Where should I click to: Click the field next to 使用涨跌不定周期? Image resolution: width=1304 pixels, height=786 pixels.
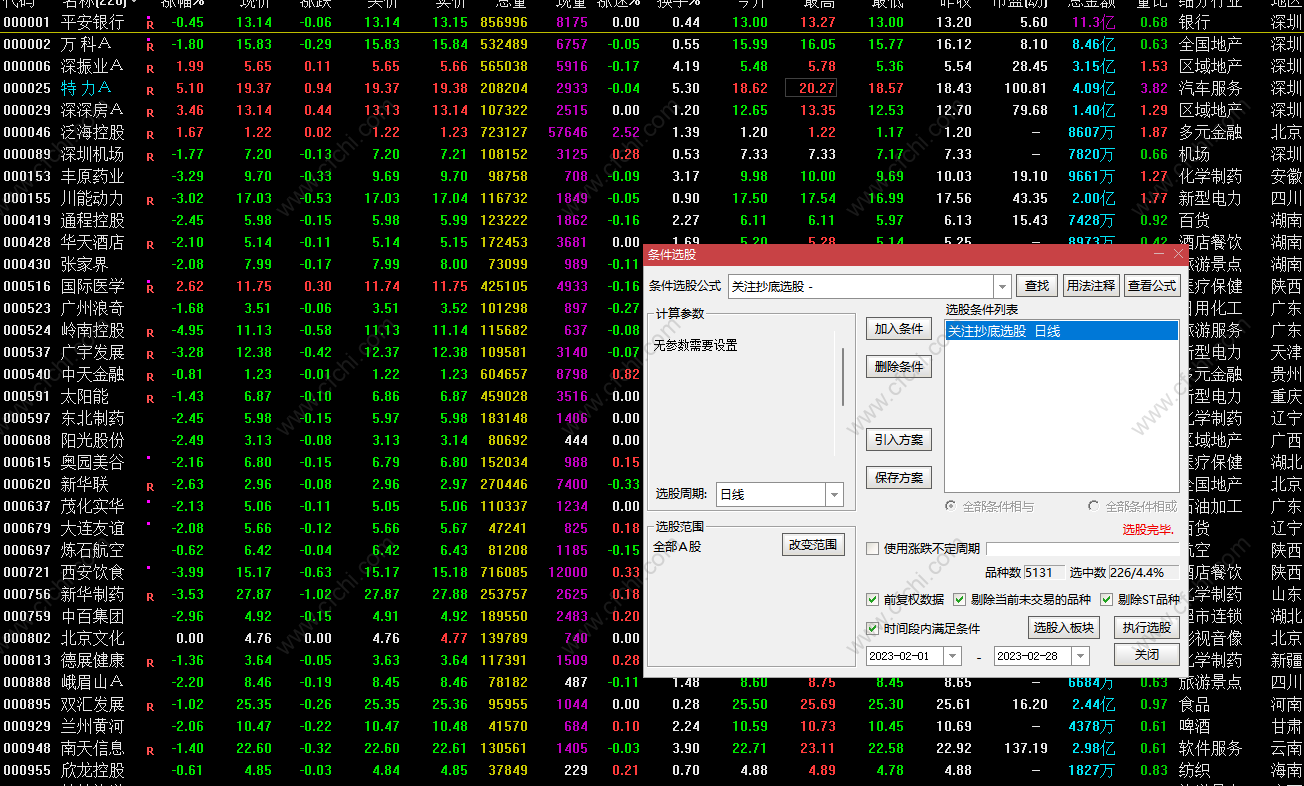1082,549
